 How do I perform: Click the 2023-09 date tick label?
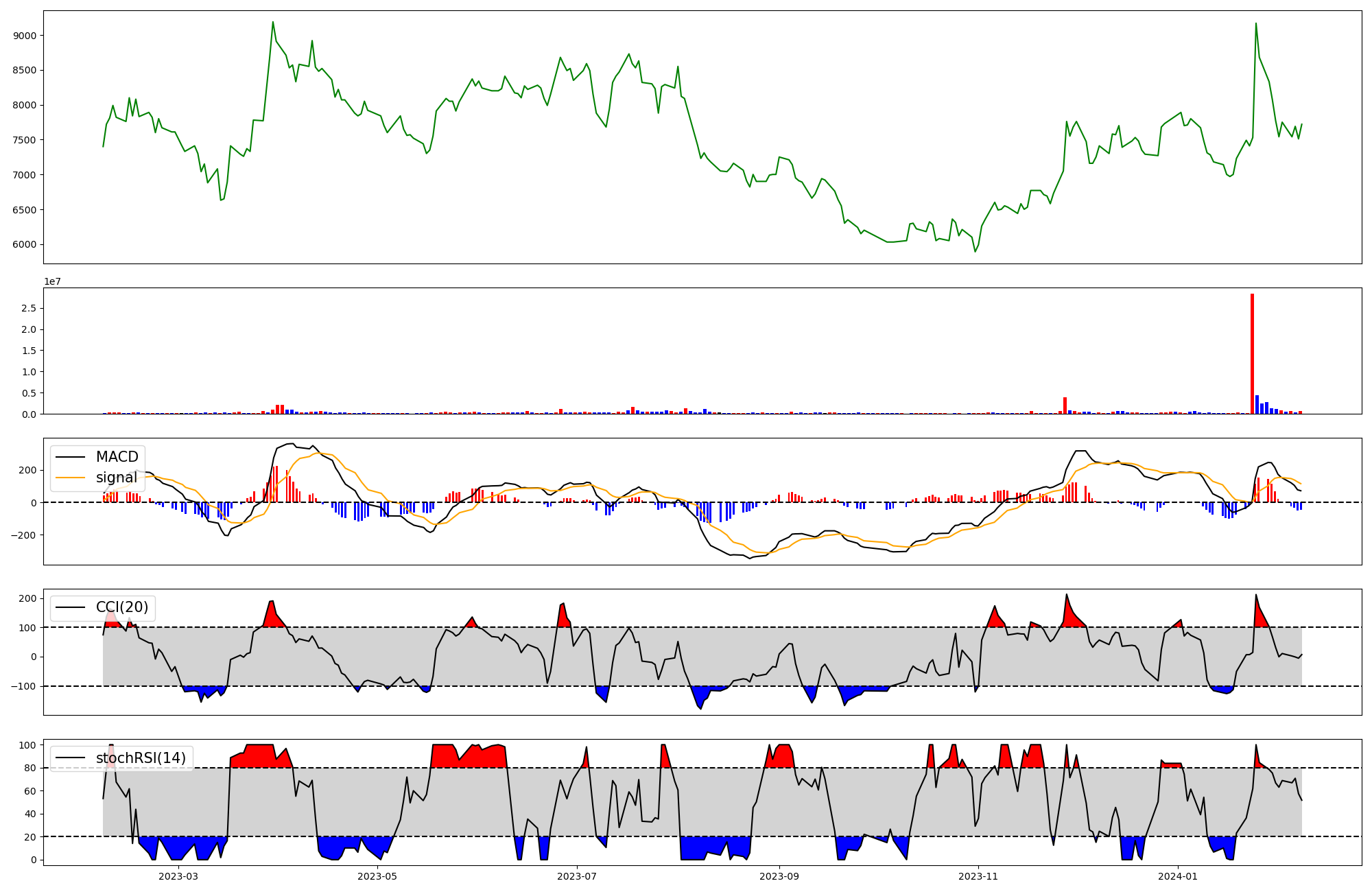tap(779, 876)
